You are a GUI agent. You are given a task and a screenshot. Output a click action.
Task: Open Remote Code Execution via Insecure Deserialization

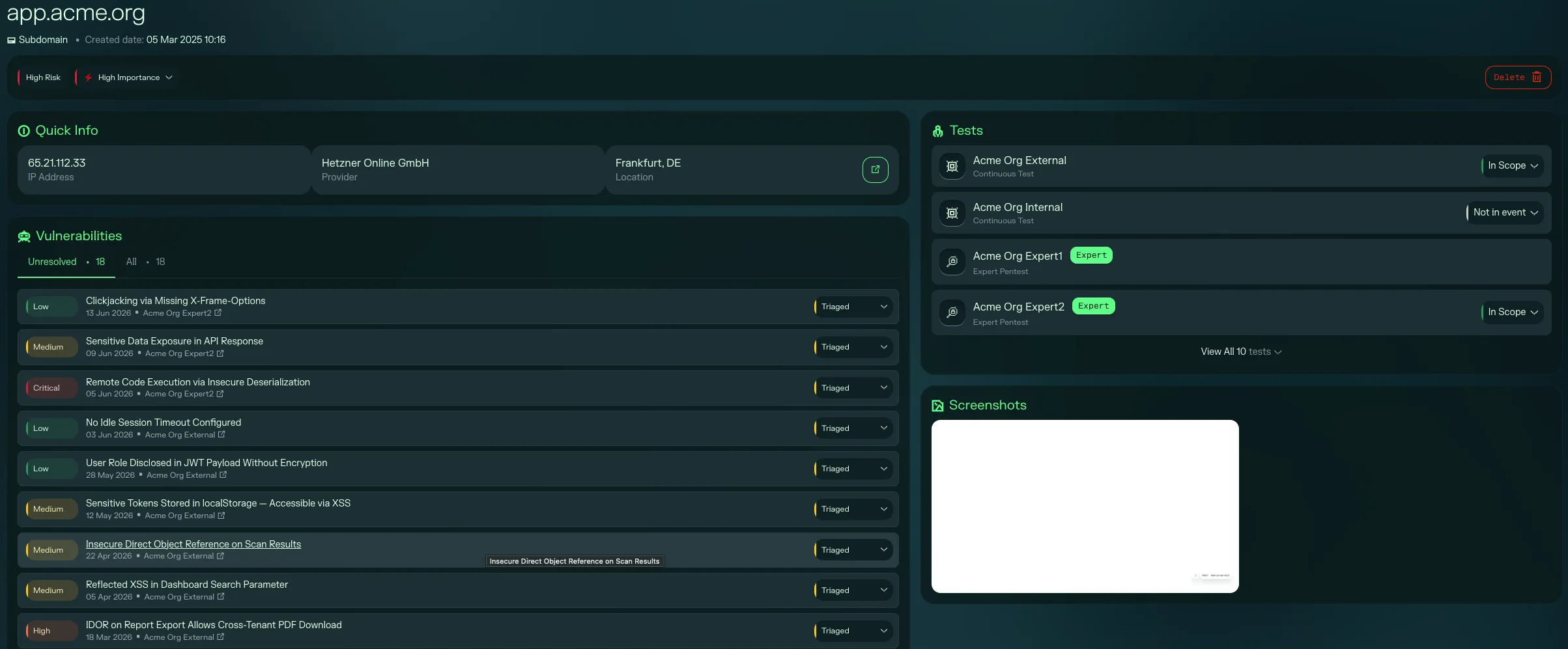tap(198, 382)
